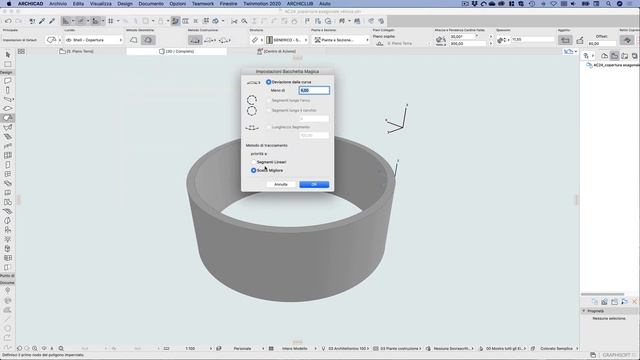Select the Segmenti lungo il cerchio option
The width and height of the screenshot is (640, 360).
click(269, 110)
